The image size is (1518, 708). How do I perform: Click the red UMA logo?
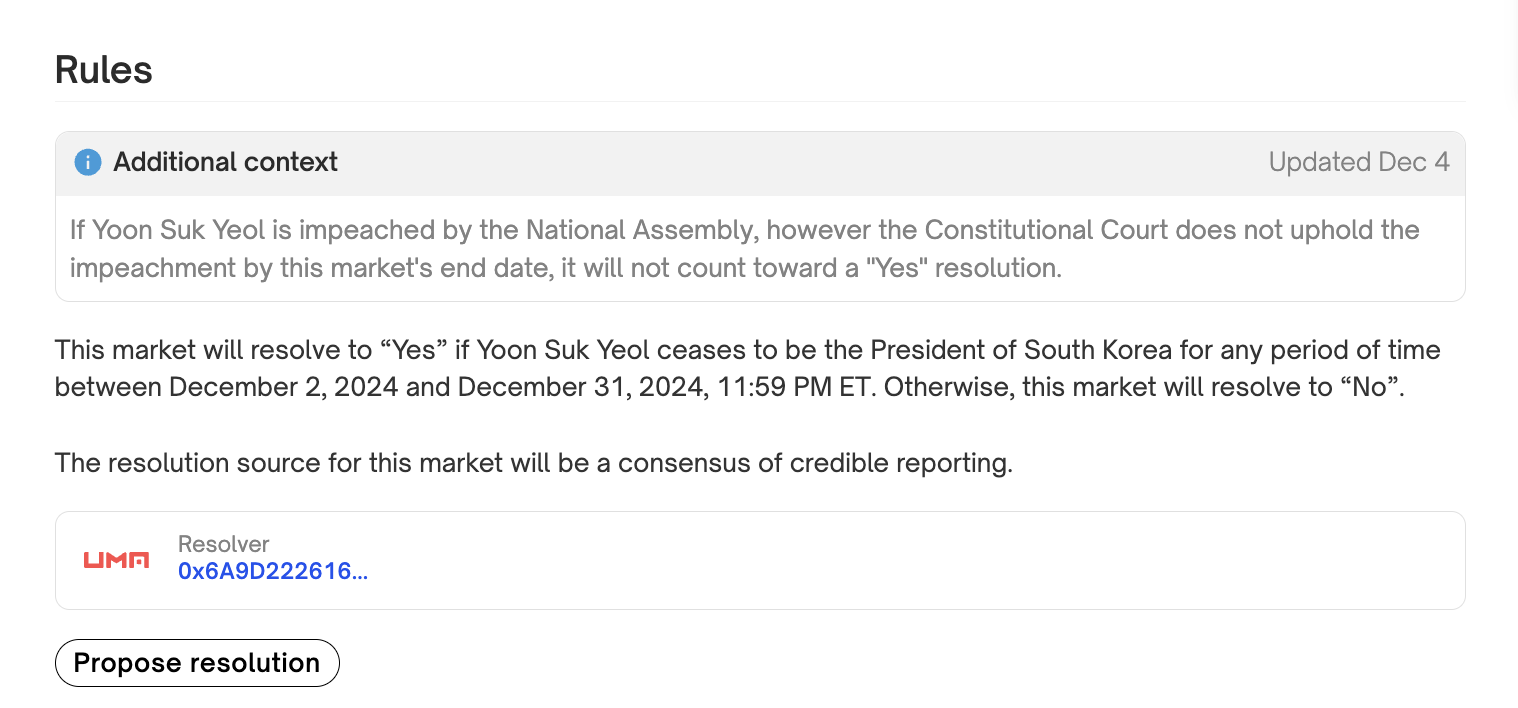pos(116,560)
